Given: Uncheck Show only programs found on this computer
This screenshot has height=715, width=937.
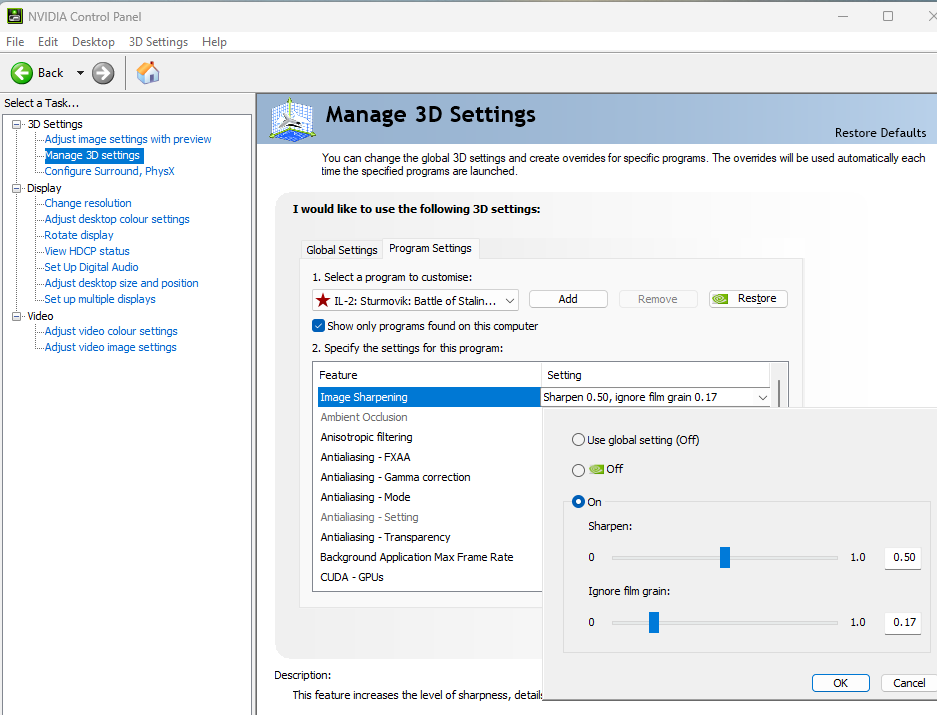Looking at the screenshot, I should 319,326.
